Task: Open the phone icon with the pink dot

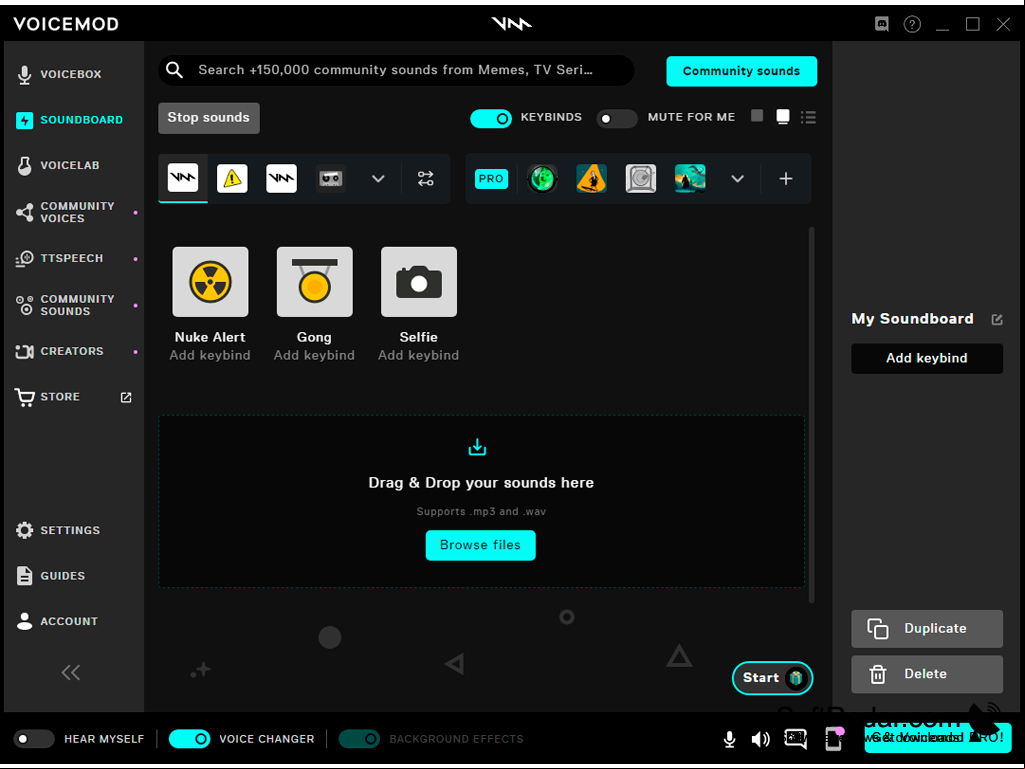Action: (x=834, y=739)
